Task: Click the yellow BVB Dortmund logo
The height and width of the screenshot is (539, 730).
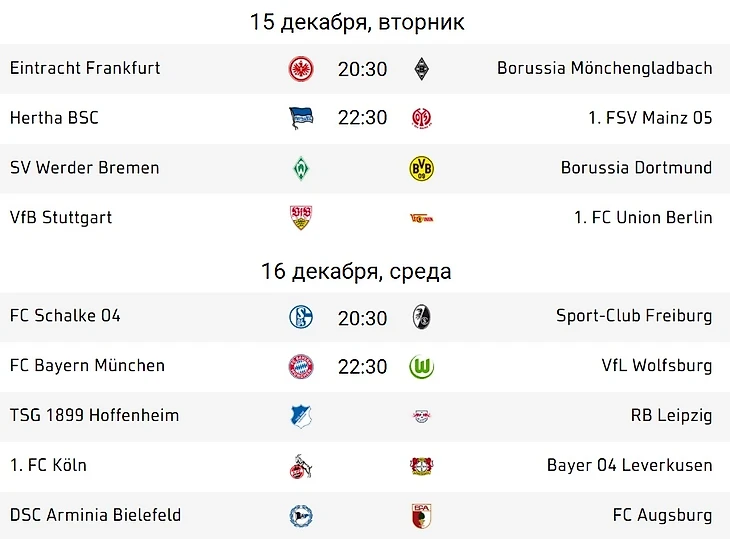Action: (x=421, y=168)
